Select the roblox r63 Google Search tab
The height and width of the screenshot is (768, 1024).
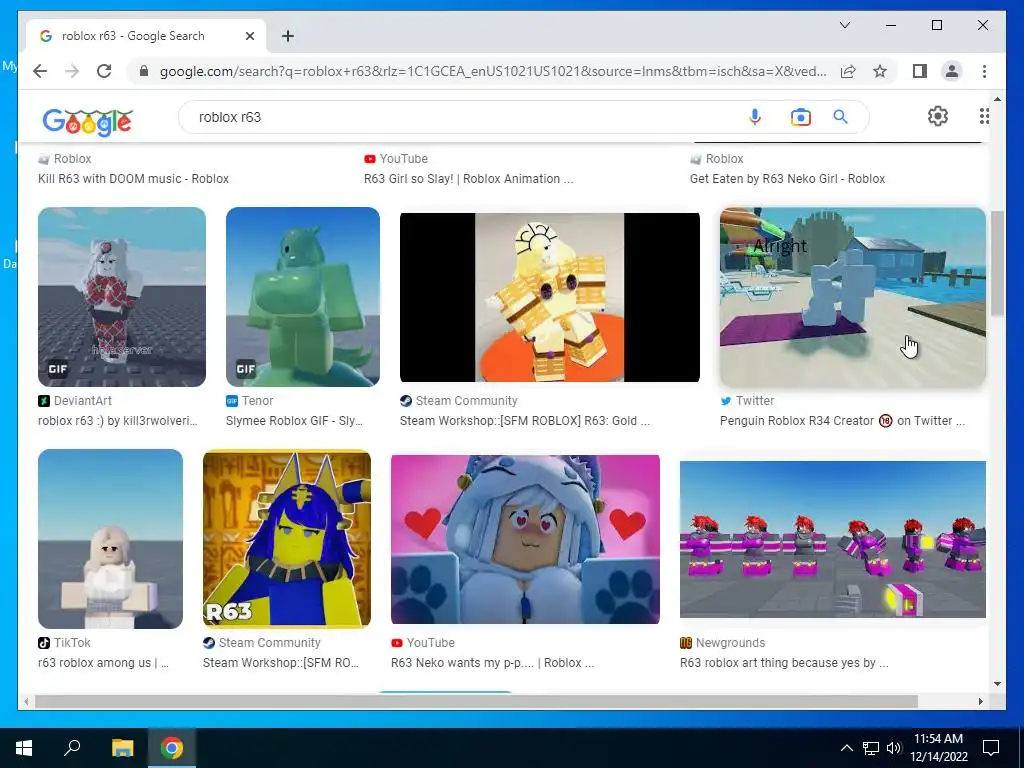(146, 36)
